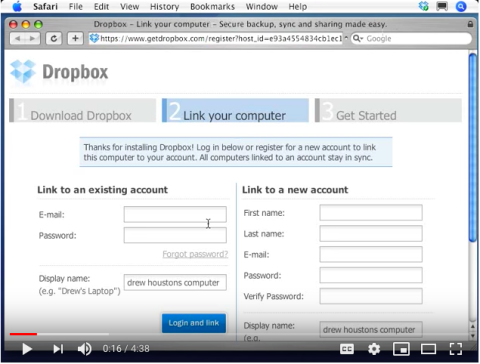Click existing account Display name field
Image resolution: width=480 pixels, height=364 pixels.
click(x=175, y=282)
